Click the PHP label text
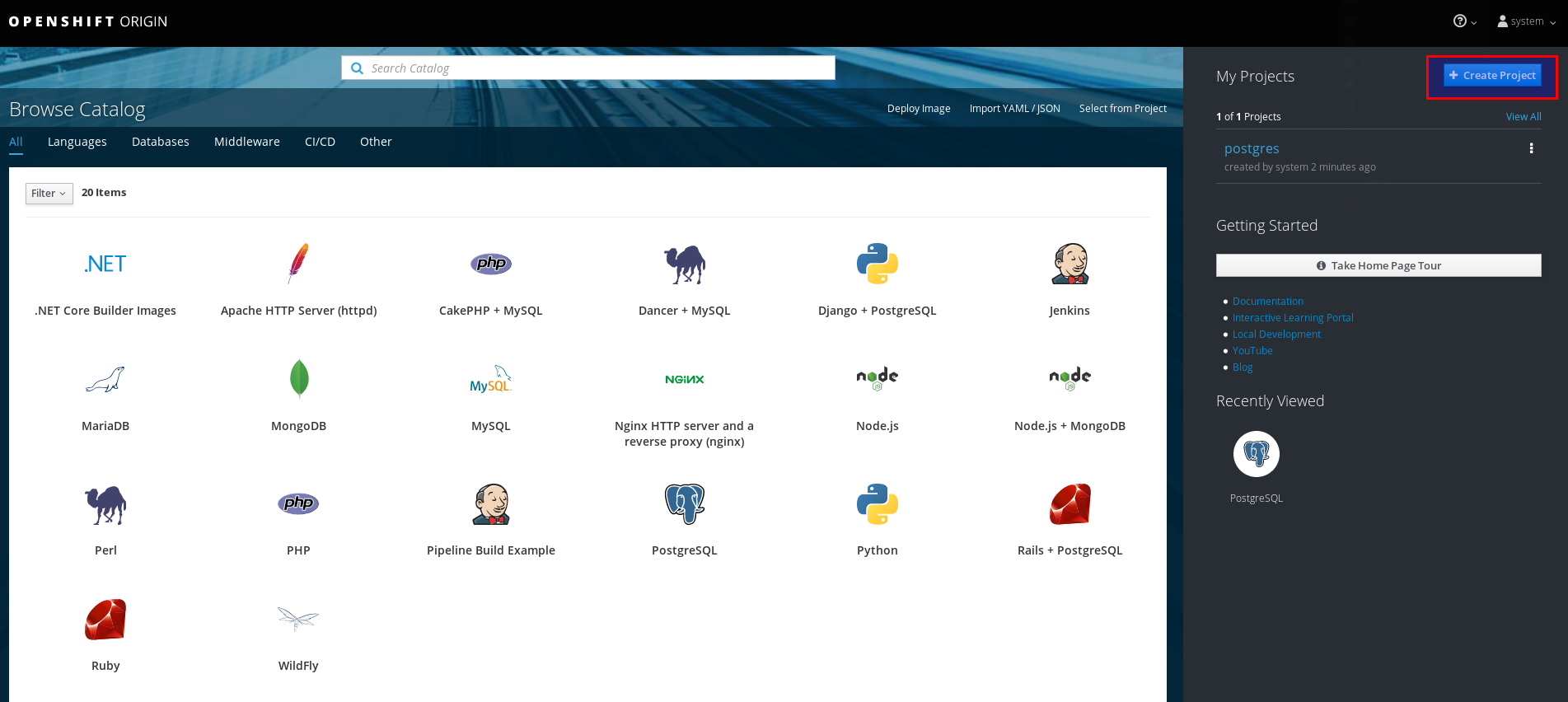1568x702 pixels. coord(298,550)
